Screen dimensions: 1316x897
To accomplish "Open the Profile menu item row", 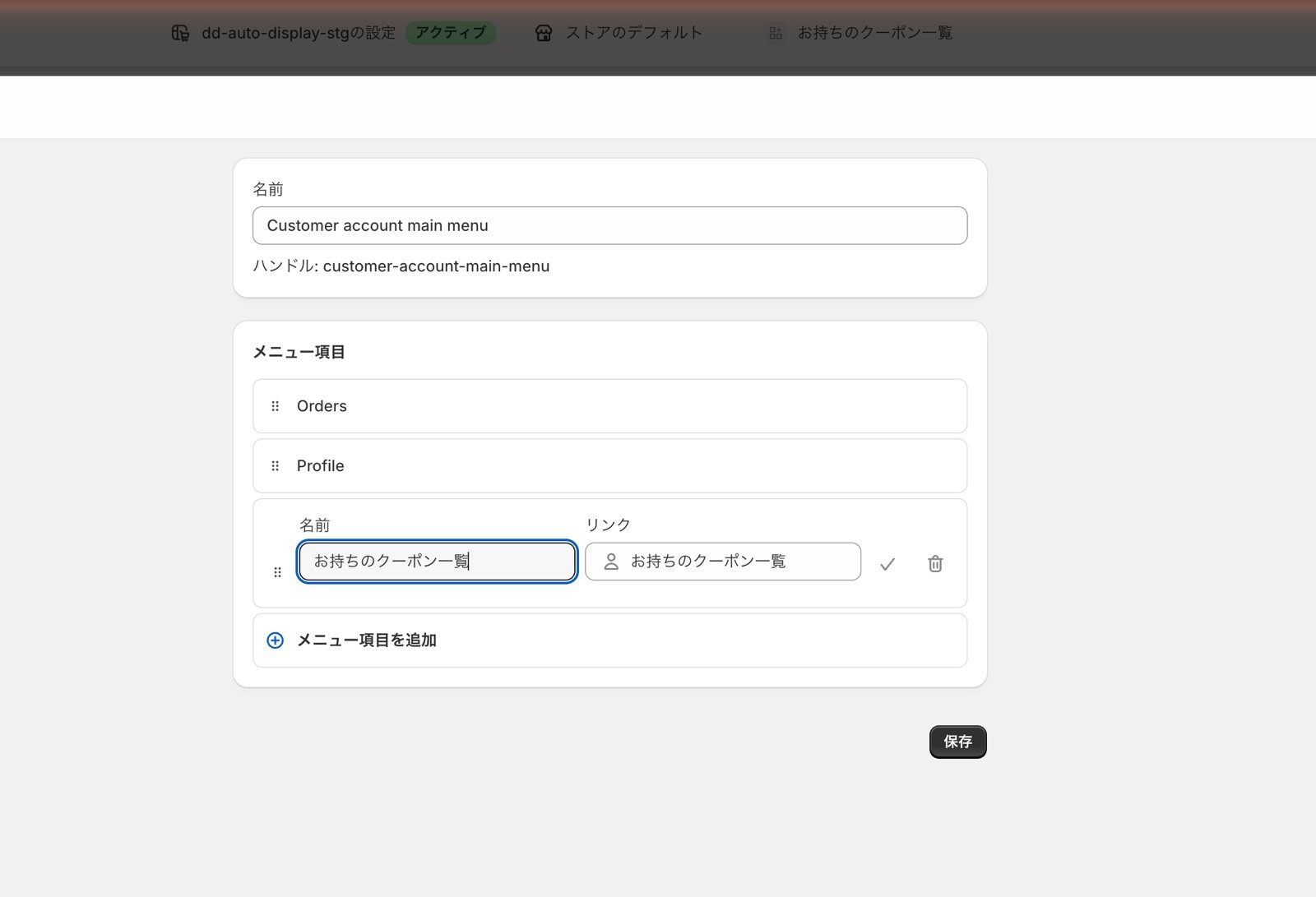I will (x=609, y=466).
